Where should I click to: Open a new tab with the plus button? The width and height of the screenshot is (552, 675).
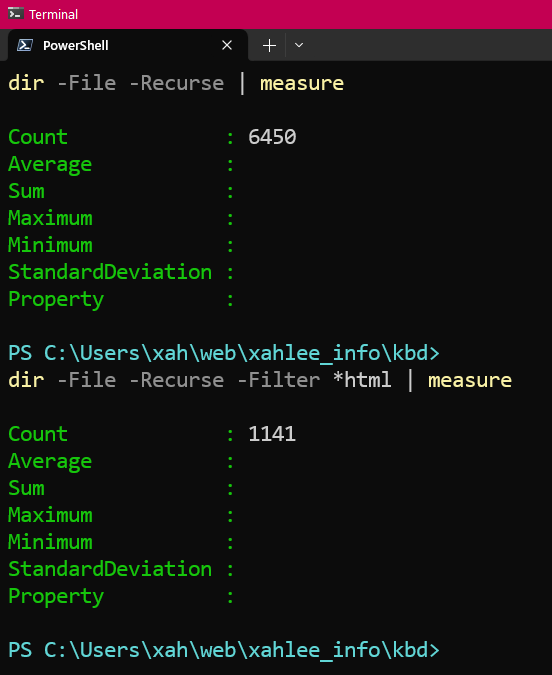pyautogui.click(x=269, y=45)
